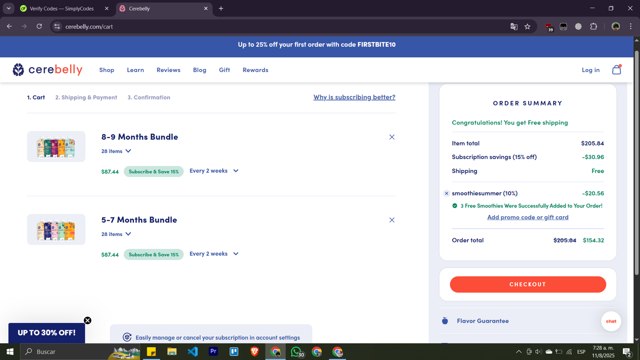Image resolution: width=640 pixels, height=360 pixels.
Task: Open the Shop menu
Action: tap(107, 70)
